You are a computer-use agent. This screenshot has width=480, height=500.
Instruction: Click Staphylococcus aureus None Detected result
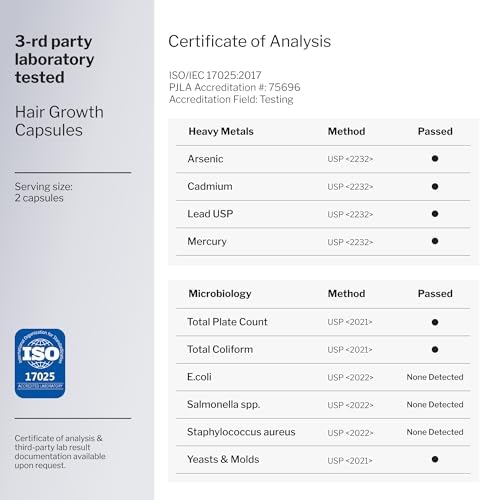pos(435,432)
